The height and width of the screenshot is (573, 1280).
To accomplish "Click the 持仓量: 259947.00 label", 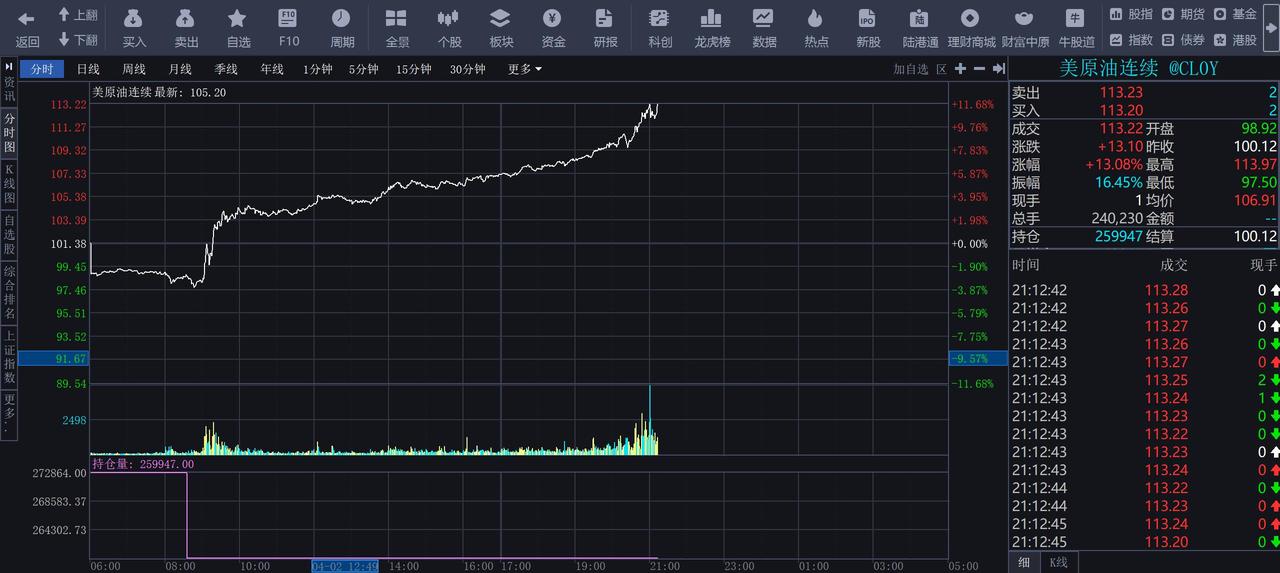I will 143,464.
